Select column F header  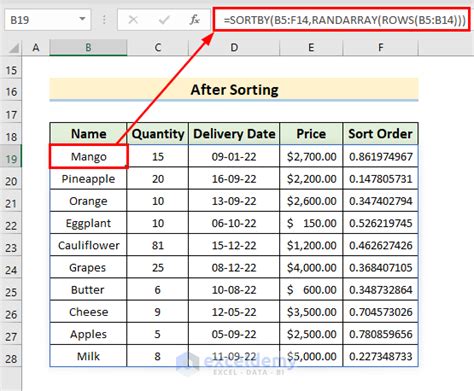tap(380, 48)
